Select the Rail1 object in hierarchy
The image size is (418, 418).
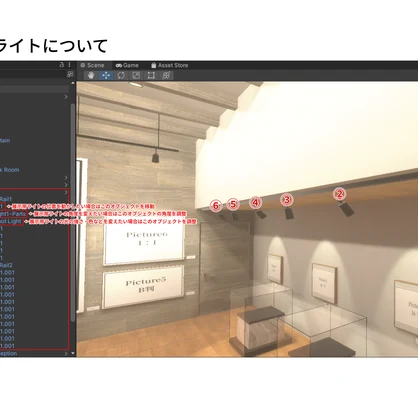click(x=6, y=199)
